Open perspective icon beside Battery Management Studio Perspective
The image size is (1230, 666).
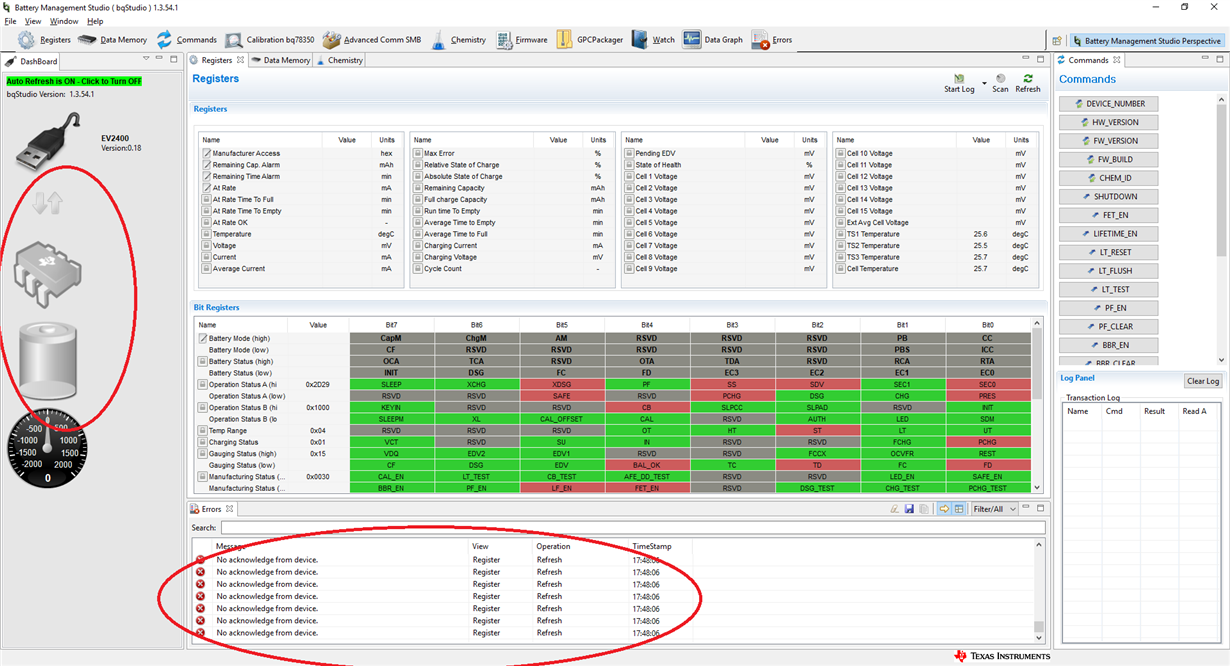[1057, 41]
